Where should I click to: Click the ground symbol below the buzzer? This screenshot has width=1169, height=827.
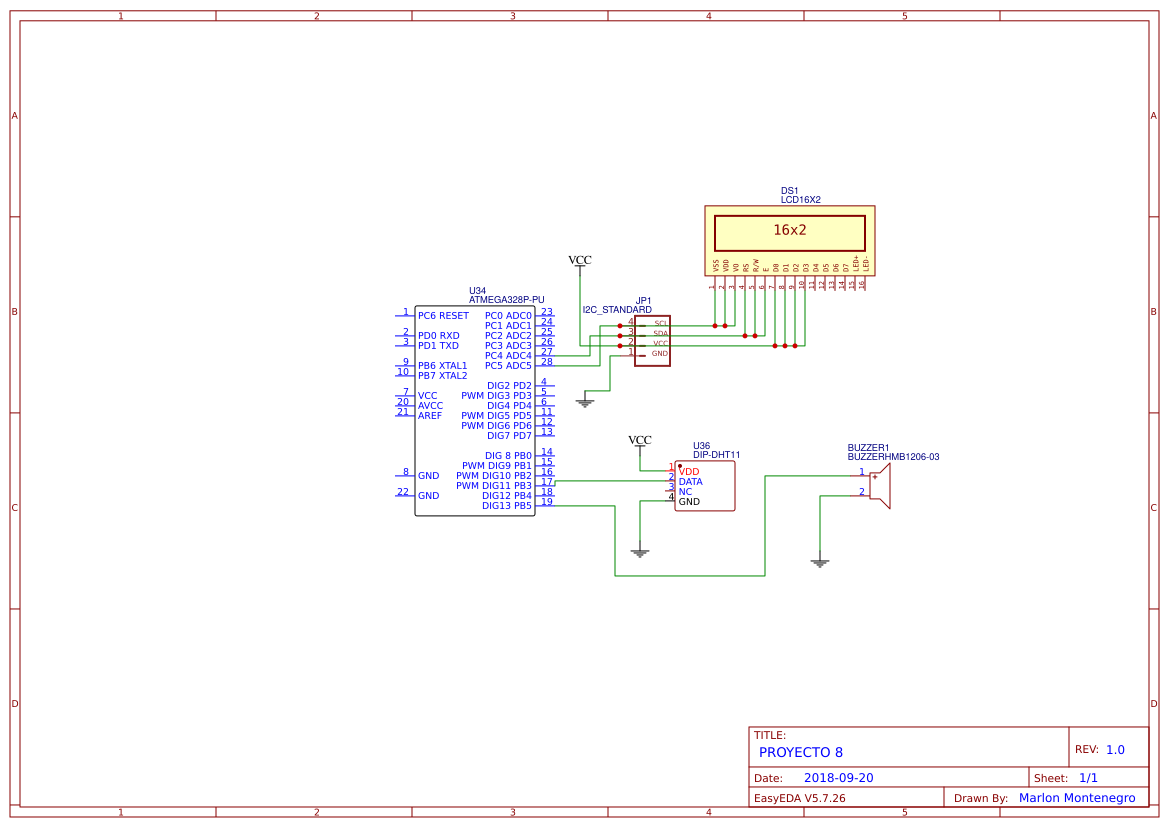[x=820, y=562]
